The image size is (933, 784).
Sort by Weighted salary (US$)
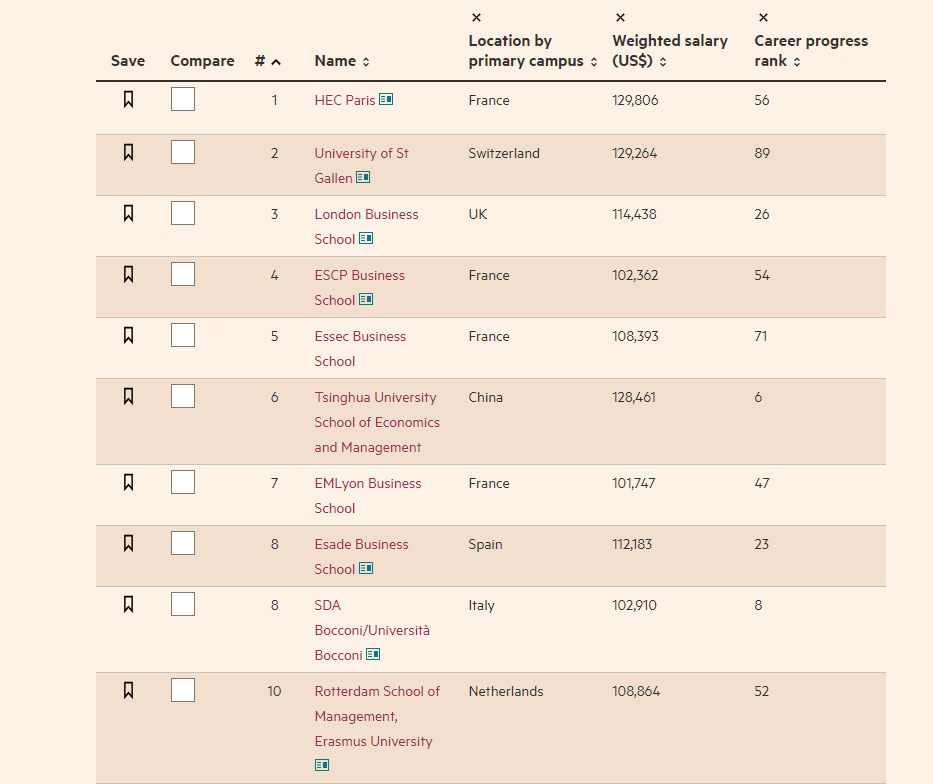pos(669,51)
